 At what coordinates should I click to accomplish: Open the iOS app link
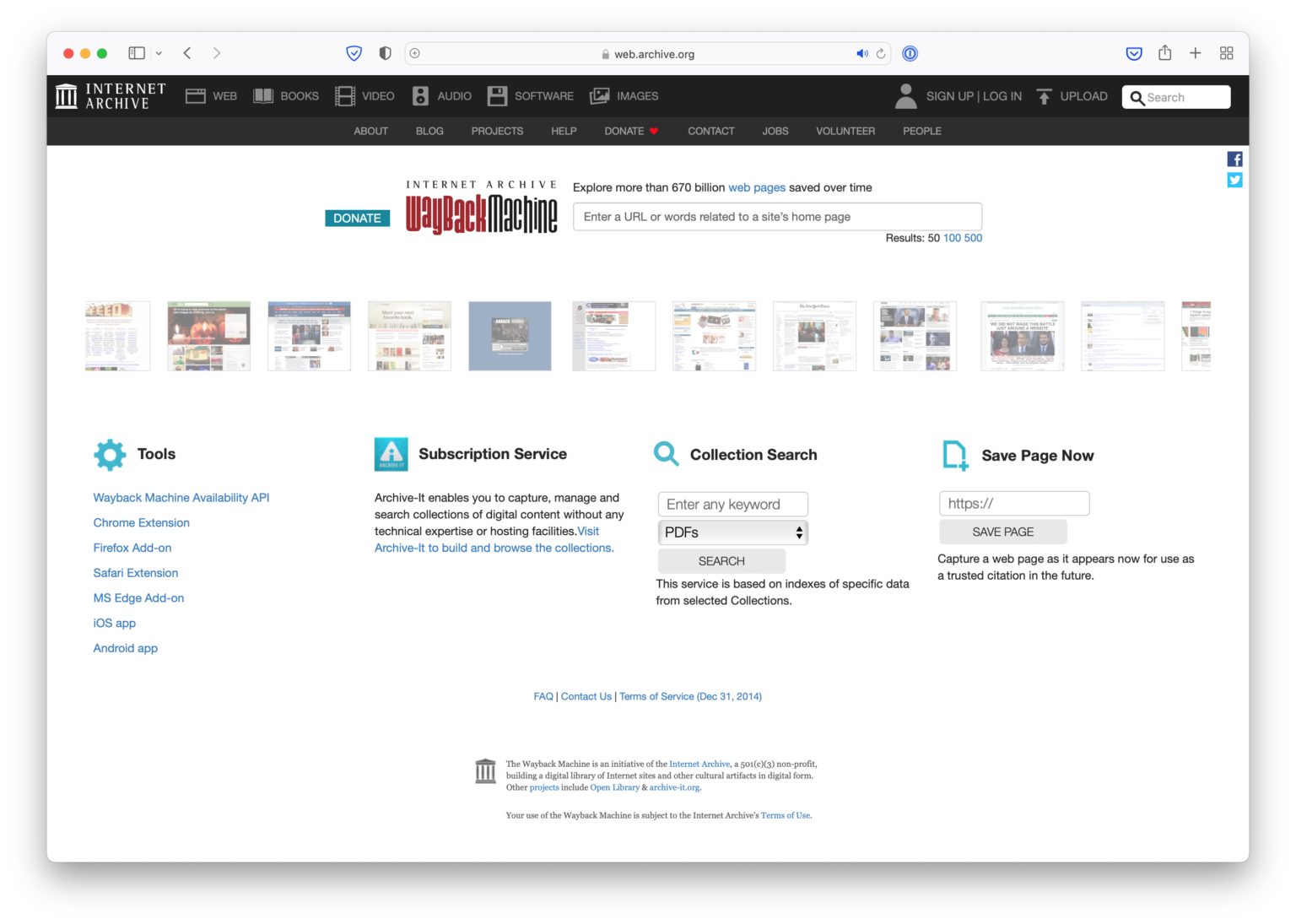point(115,623)
